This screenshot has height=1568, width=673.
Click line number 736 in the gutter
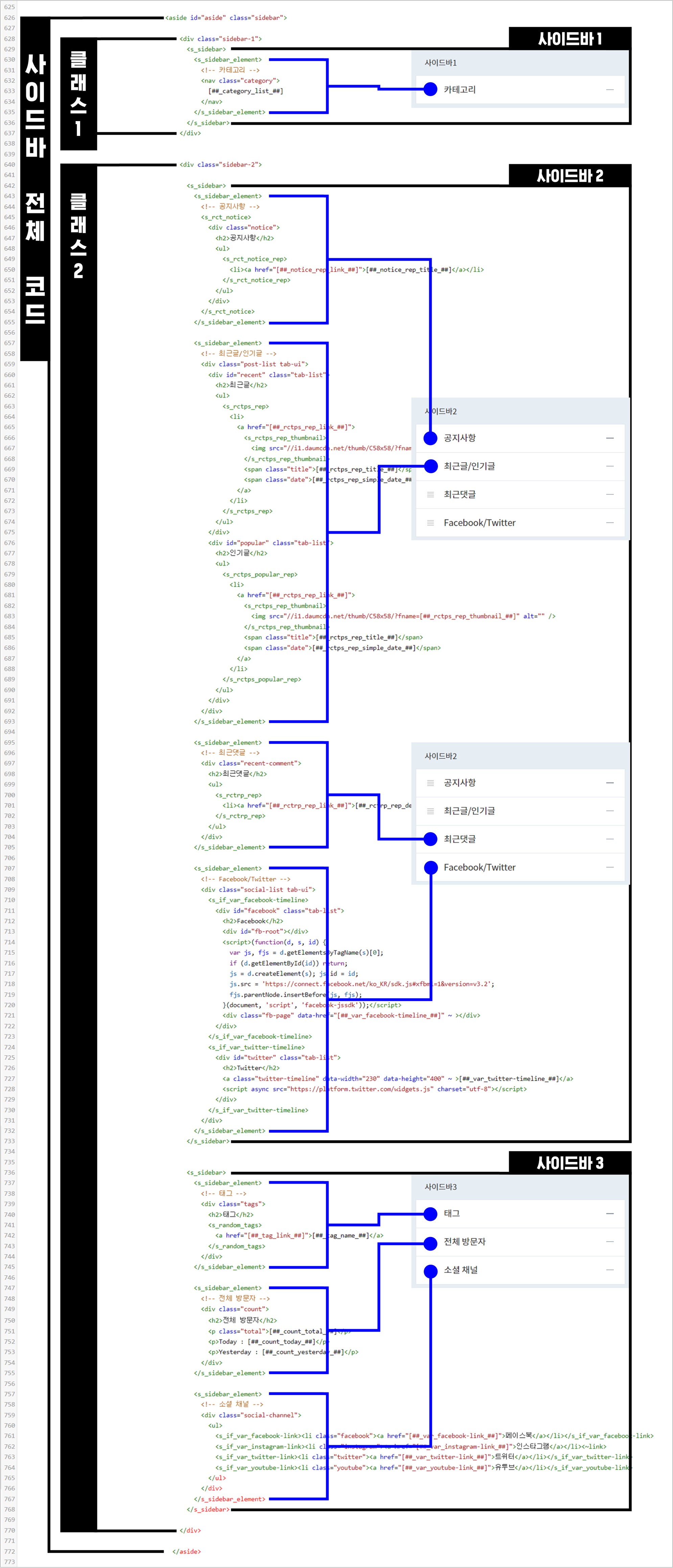9,1172
